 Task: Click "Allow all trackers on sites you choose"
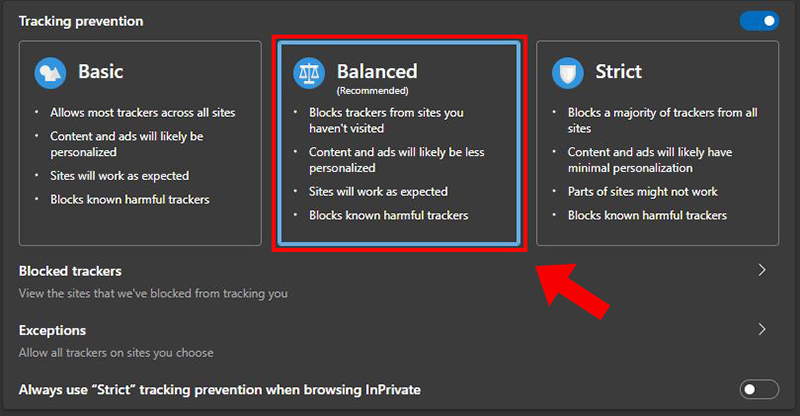click(116, 353)
